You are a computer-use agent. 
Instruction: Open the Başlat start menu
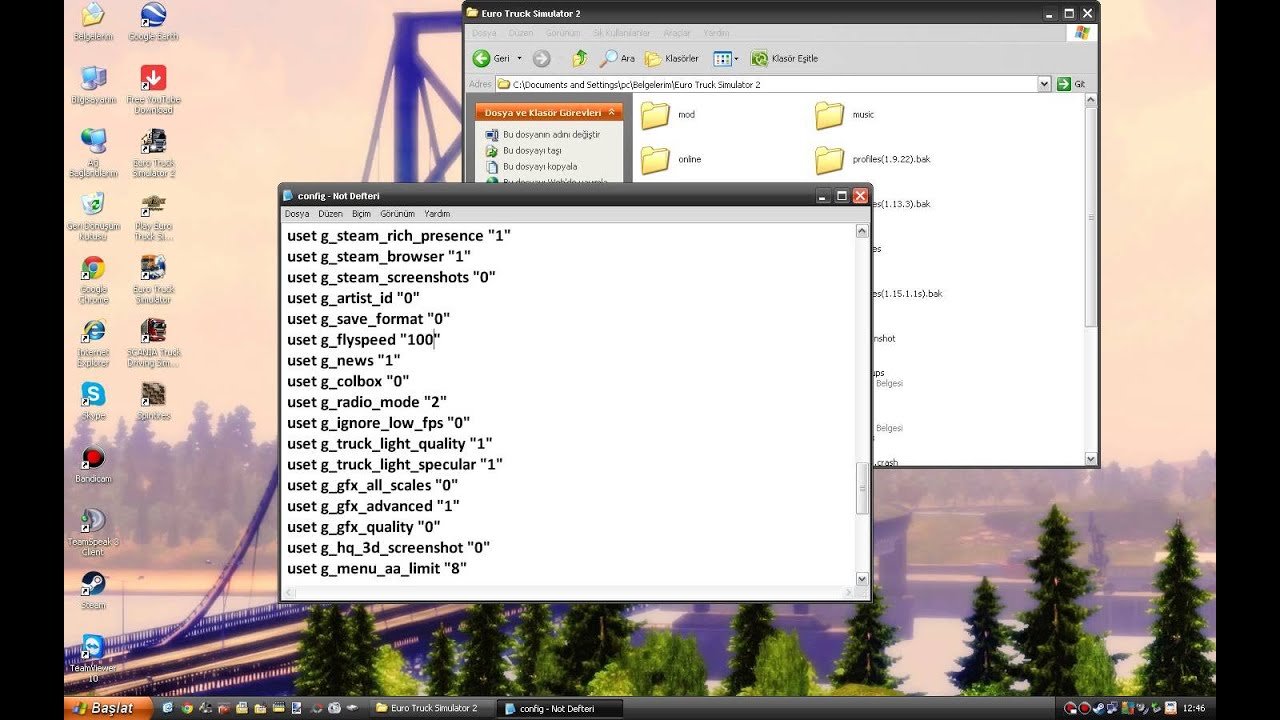pos(106,708)
